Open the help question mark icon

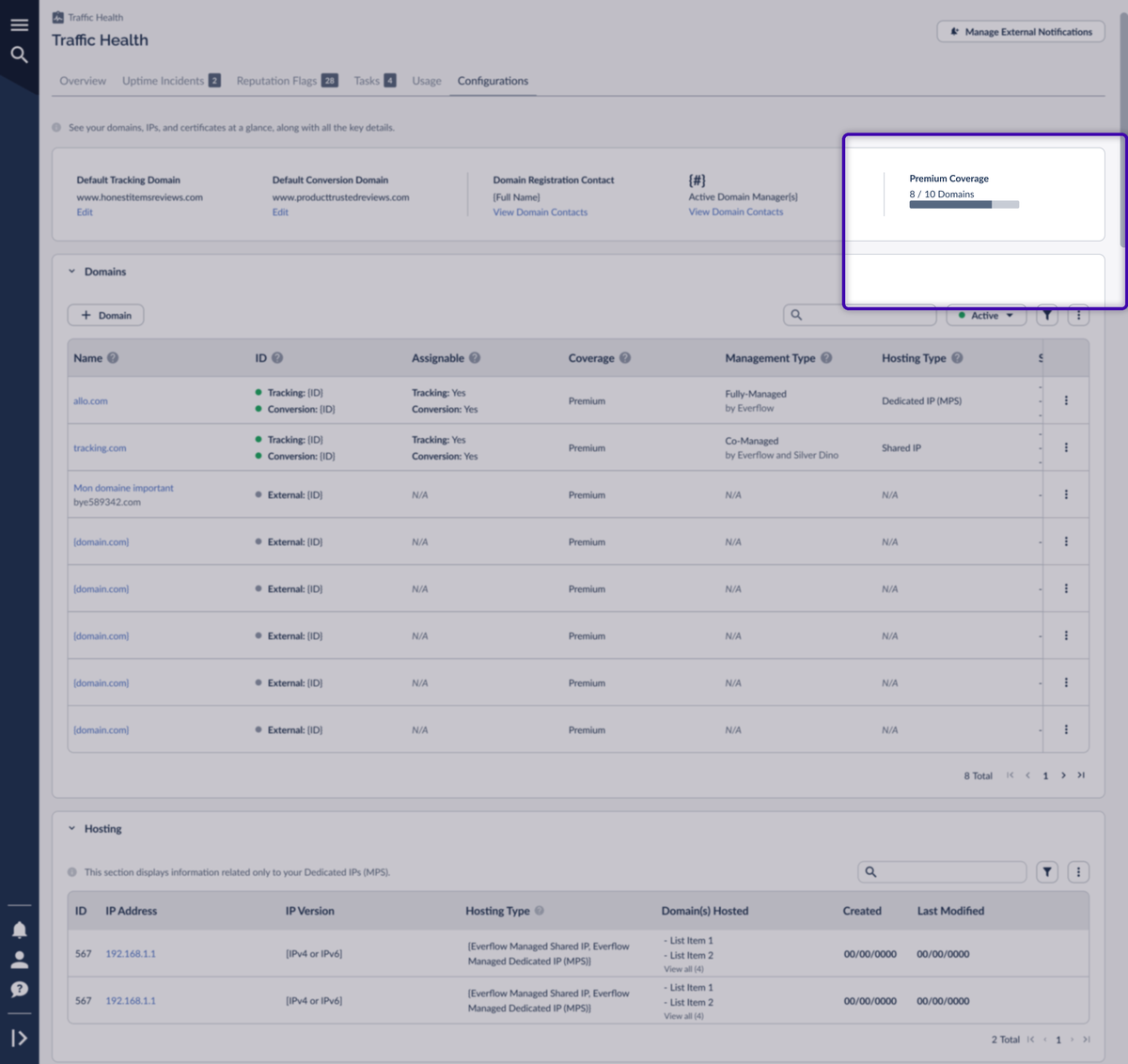click(x=19, y=989)
